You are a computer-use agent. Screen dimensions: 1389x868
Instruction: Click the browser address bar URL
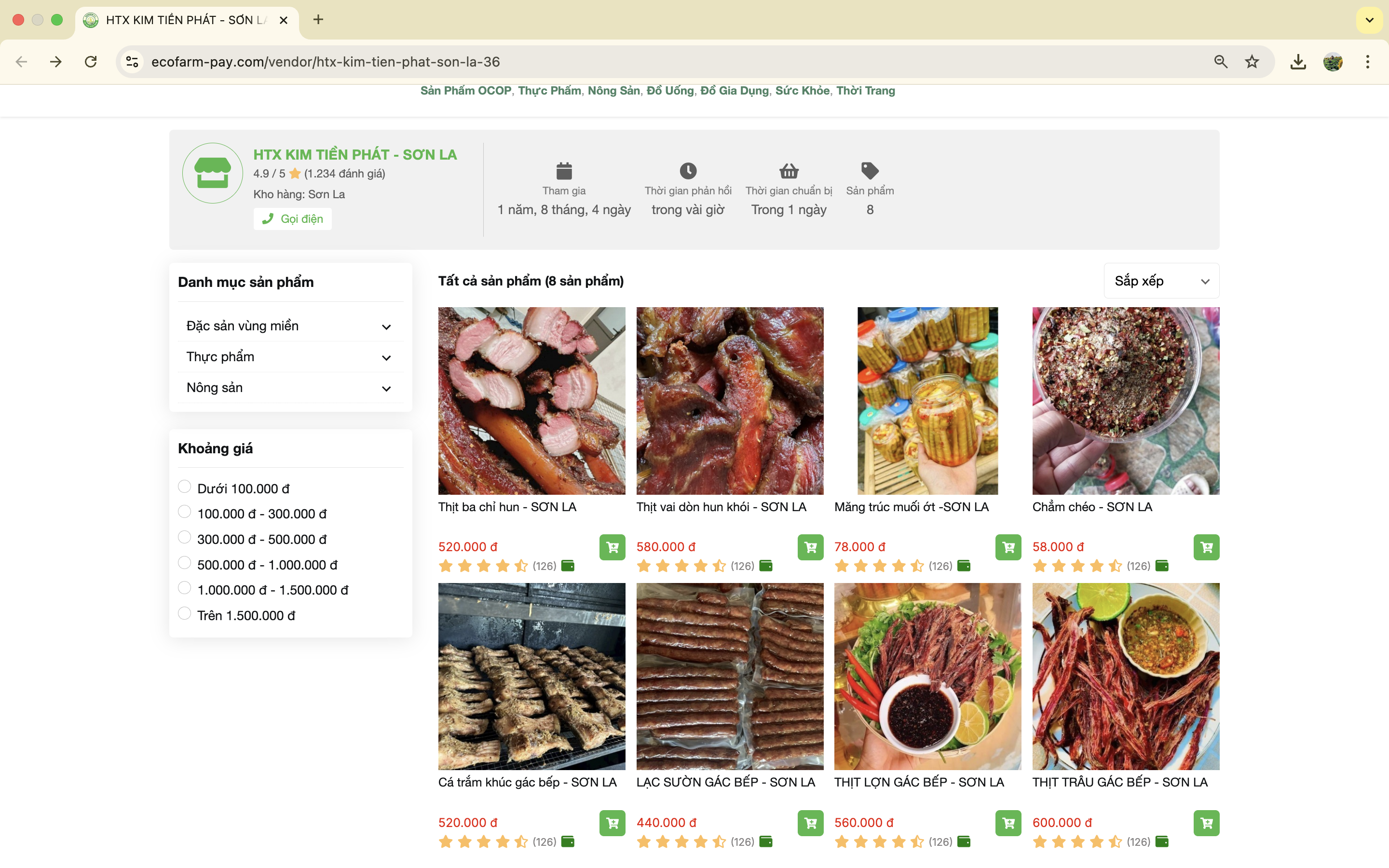(326, 61)
